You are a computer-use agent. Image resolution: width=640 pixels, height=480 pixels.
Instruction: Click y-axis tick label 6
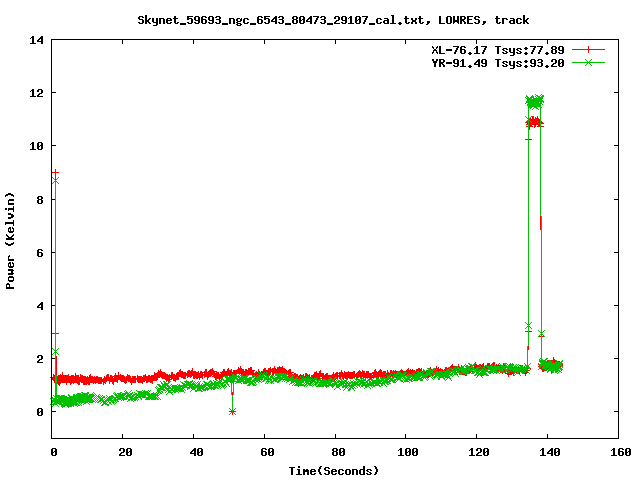40,253
